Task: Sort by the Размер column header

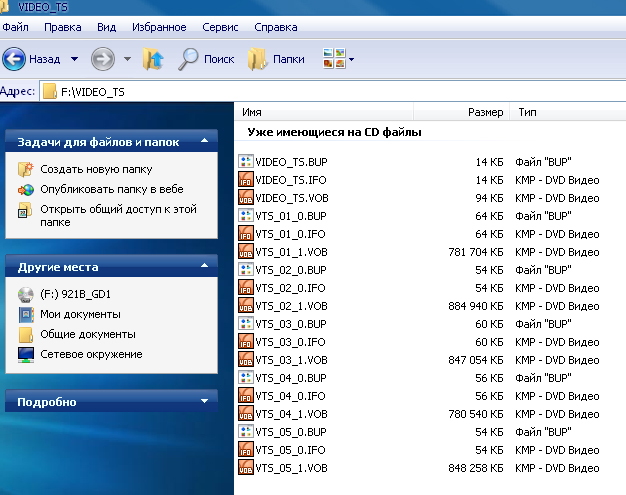Action: 462,112
